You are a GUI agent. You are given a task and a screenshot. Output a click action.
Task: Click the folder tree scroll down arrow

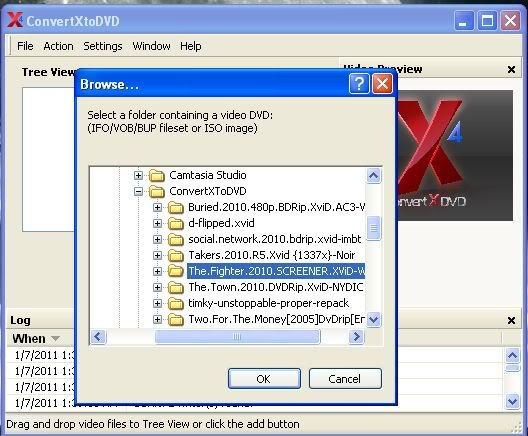[x=374, y=319]
